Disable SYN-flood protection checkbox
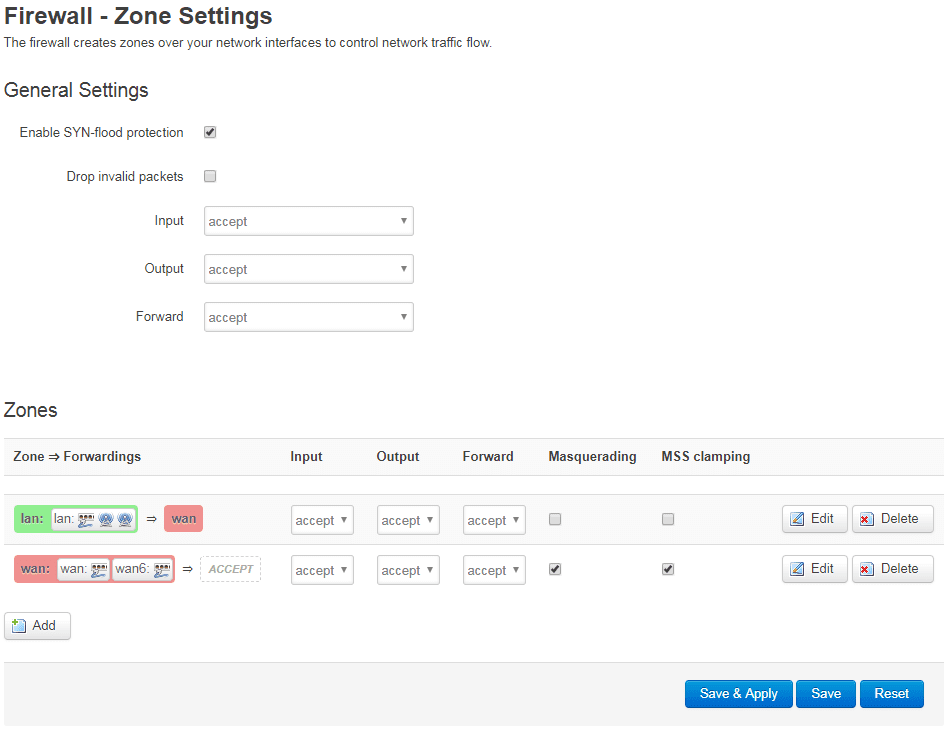 [x=210, y=132]
